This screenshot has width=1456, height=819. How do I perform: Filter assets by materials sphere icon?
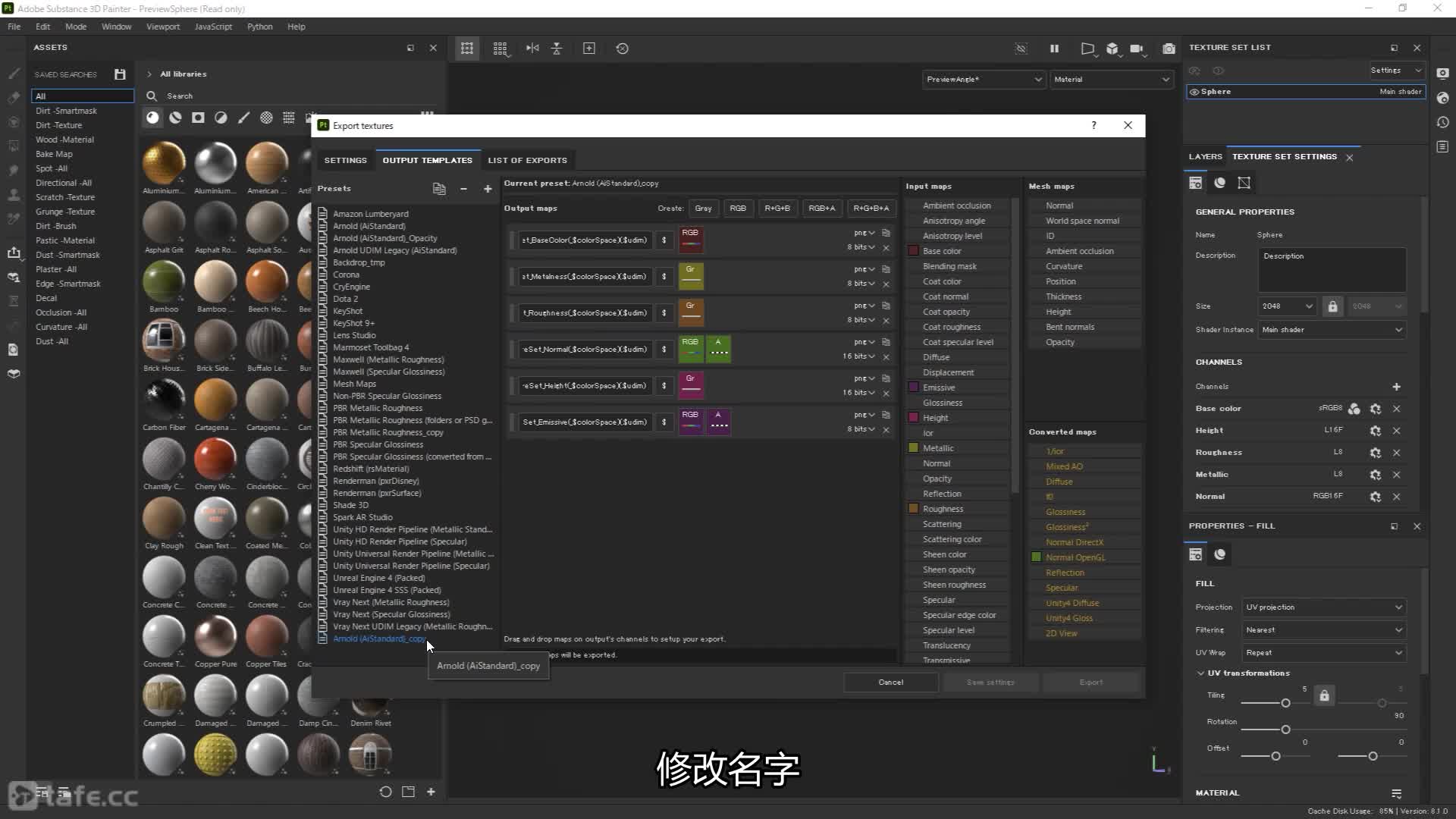pyautogui.click(x=153, y=118)
